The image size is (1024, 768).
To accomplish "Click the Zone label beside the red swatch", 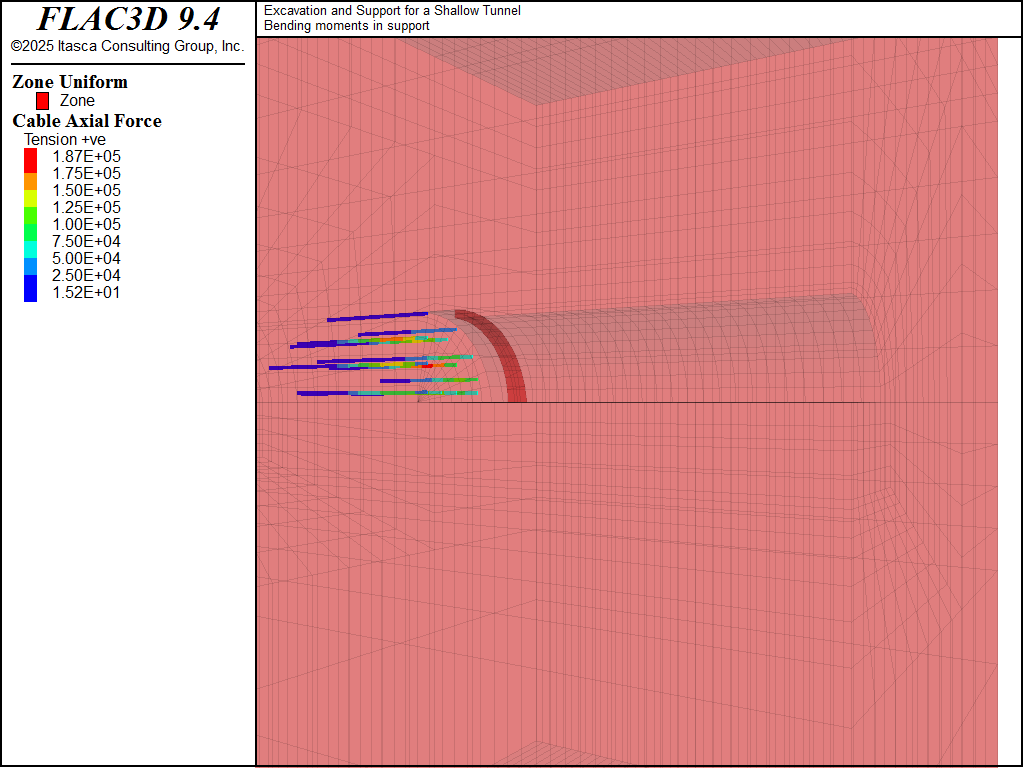I will [77, 101].
